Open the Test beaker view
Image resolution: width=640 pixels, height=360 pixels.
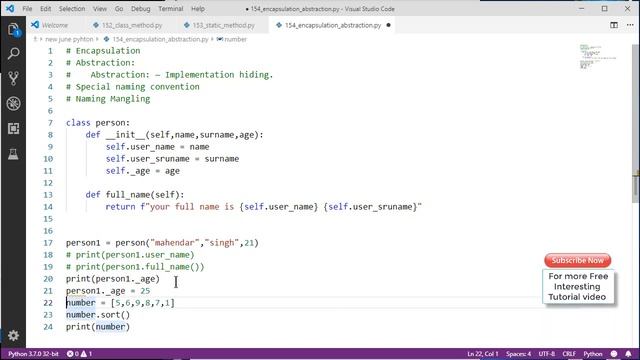point(13,154)
